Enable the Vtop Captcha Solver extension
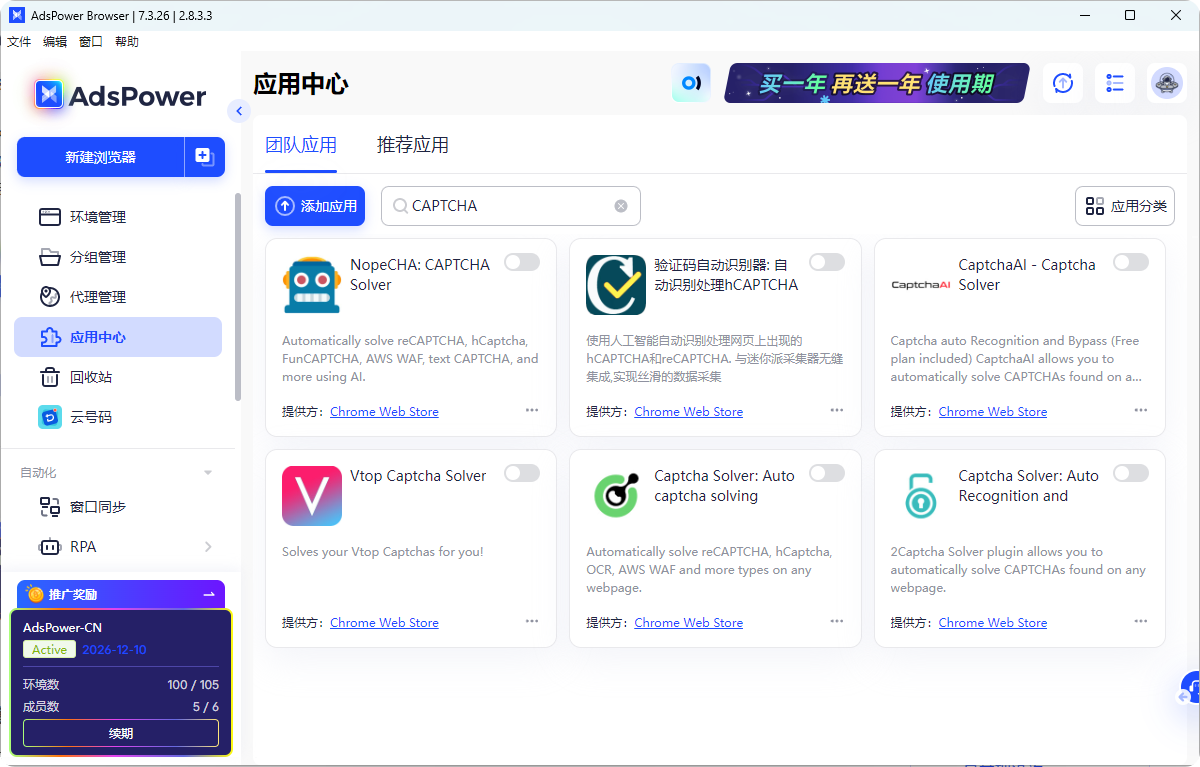Screen dimensions: 1200x767 pyautogui.click(x=521, y=472)
